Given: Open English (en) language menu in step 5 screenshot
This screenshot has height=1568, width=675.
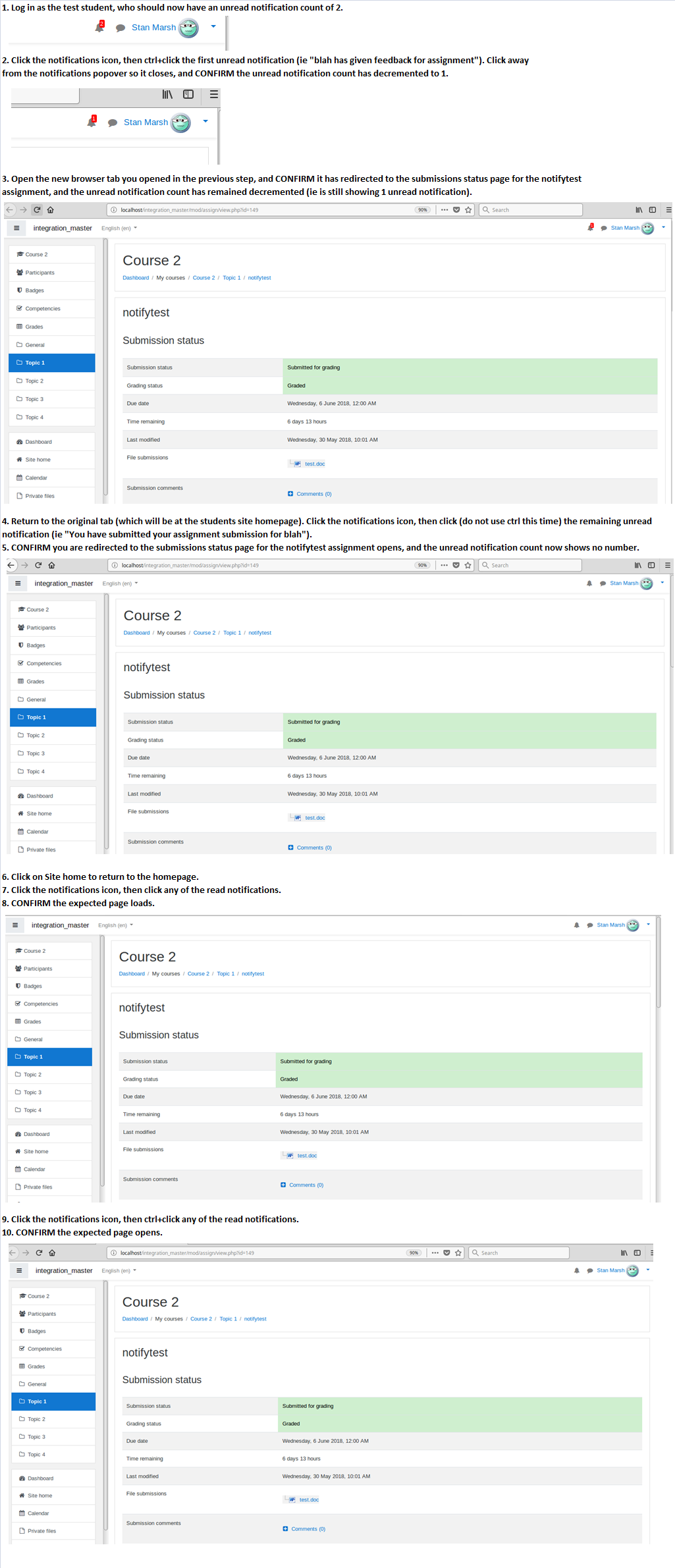Looking at the screenshot, I should tap(120, 583).
